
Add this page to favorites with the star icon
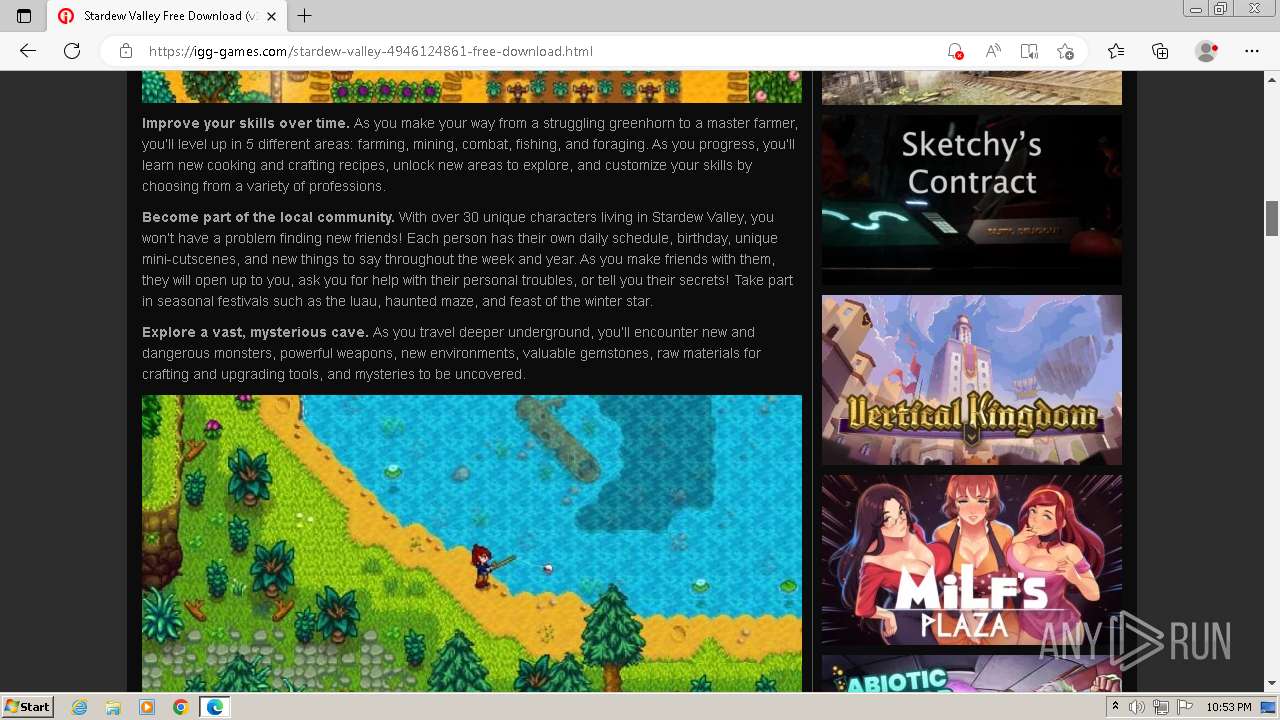tap(1066, 51)
